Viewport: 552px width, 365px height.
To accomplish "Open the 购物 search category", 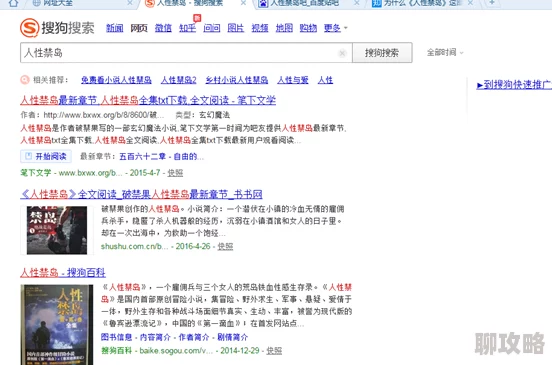I will pos(308,28).
